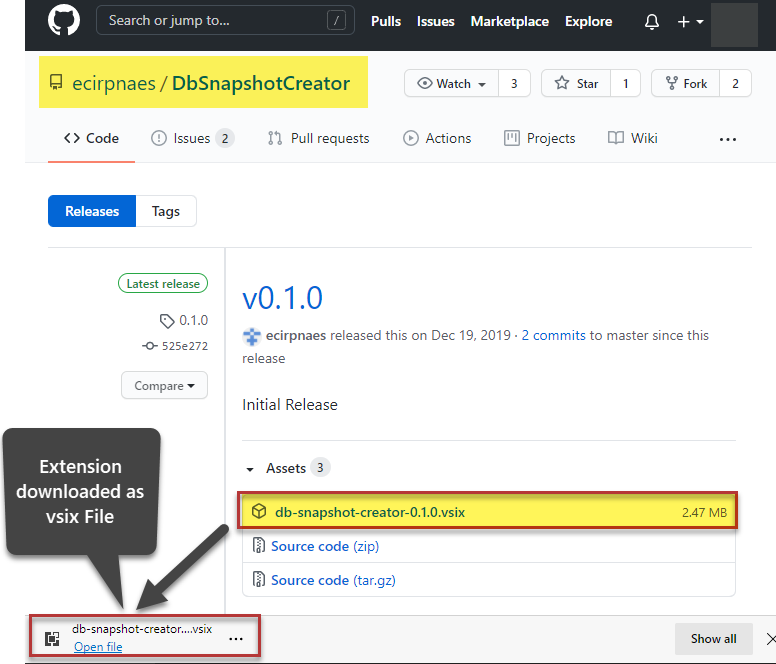Open the more tabs ellipsis menu
The height and width of the screenshot is (664, 776).
point(728,140)
